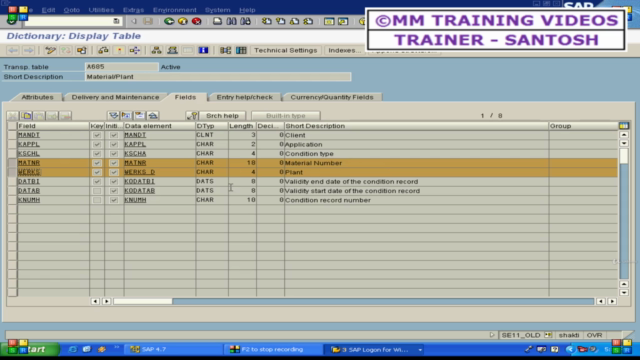The image size is (640, 360).
Task: Click the Transp. table name input field
Action: pyautogui.click(x=121, y=67)
